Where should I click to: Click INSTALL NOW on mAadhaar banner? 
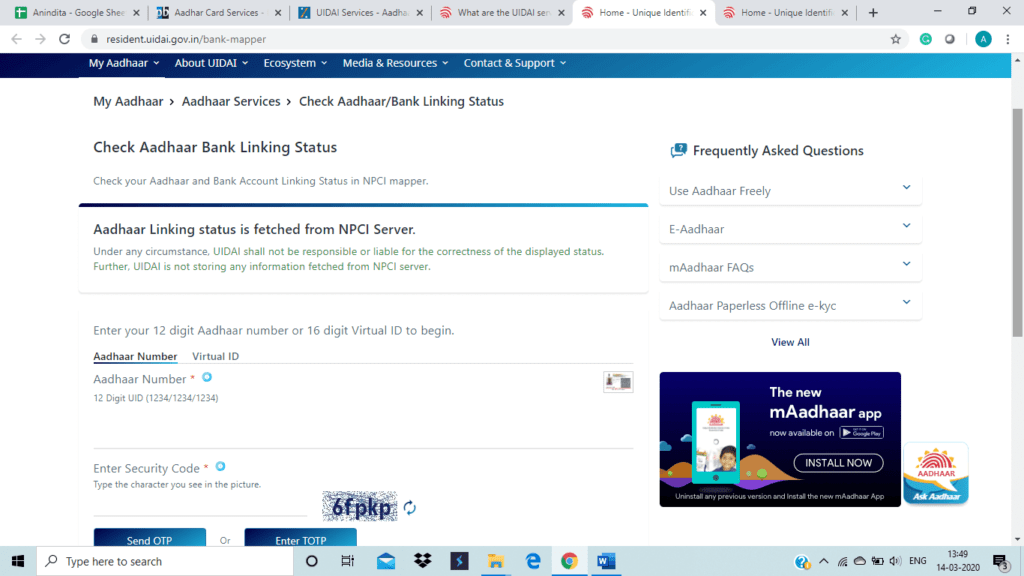(838, 463)
